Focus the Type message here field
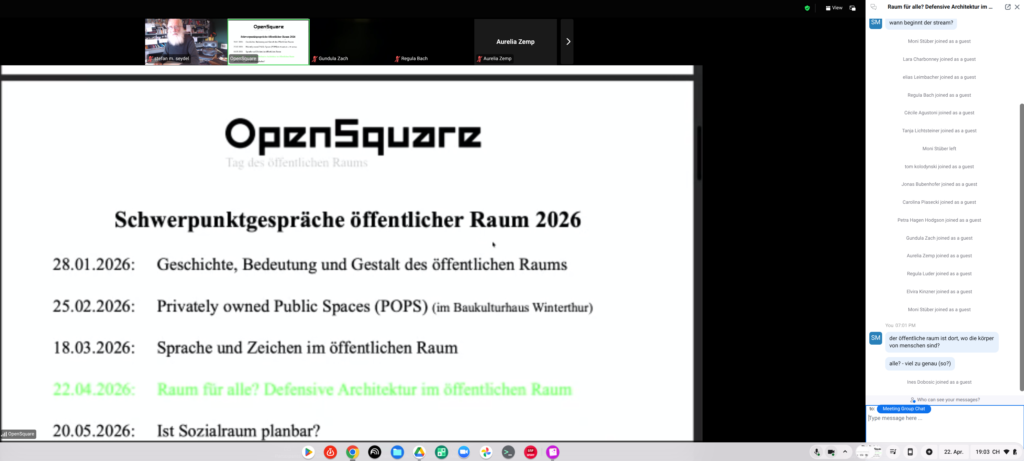This screenshot has width=1024, height=461. pos(940,418)
